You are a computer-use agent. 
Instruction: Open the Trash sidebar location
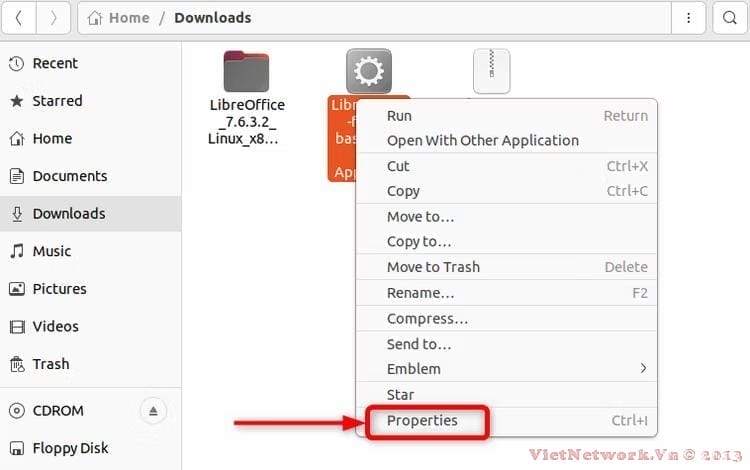click(x=51, y=364)
